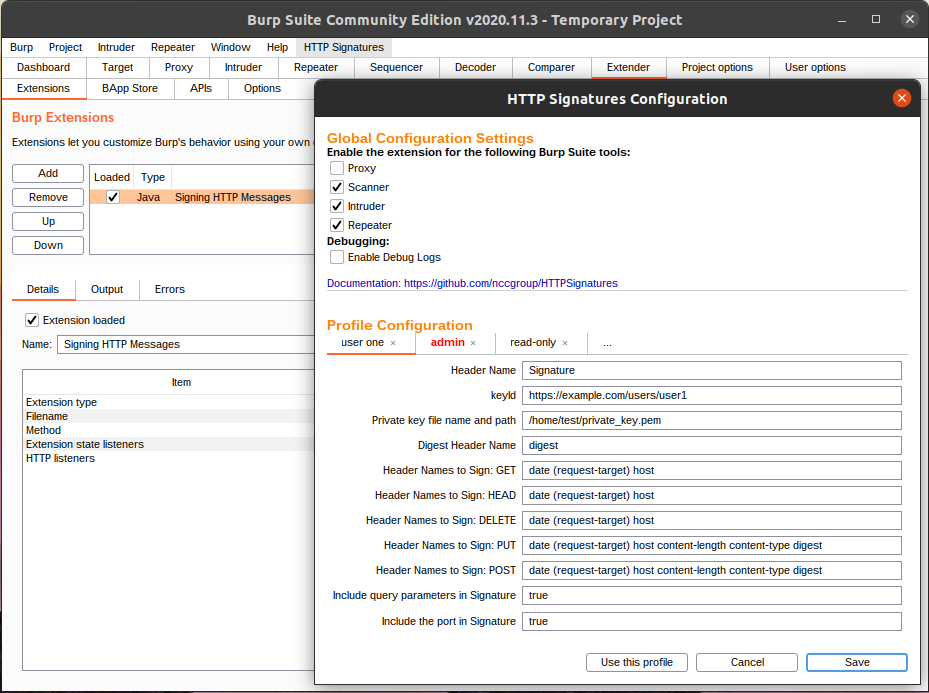Uncheck the Repeater tool checkbox
This screenshot has height=693, width=929.
coord(337,225)
